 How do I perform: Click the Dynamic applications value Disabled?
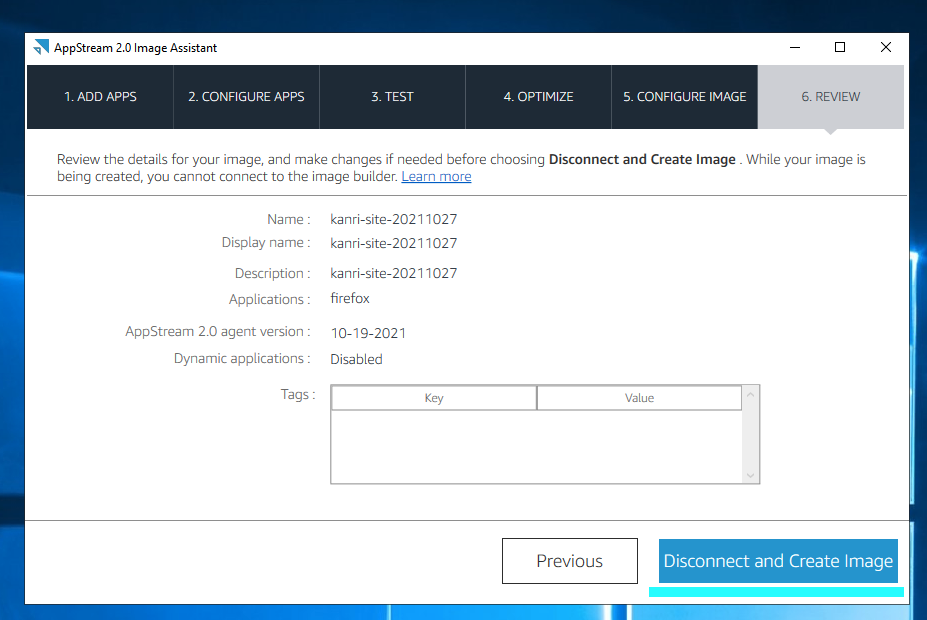point(356,359)
